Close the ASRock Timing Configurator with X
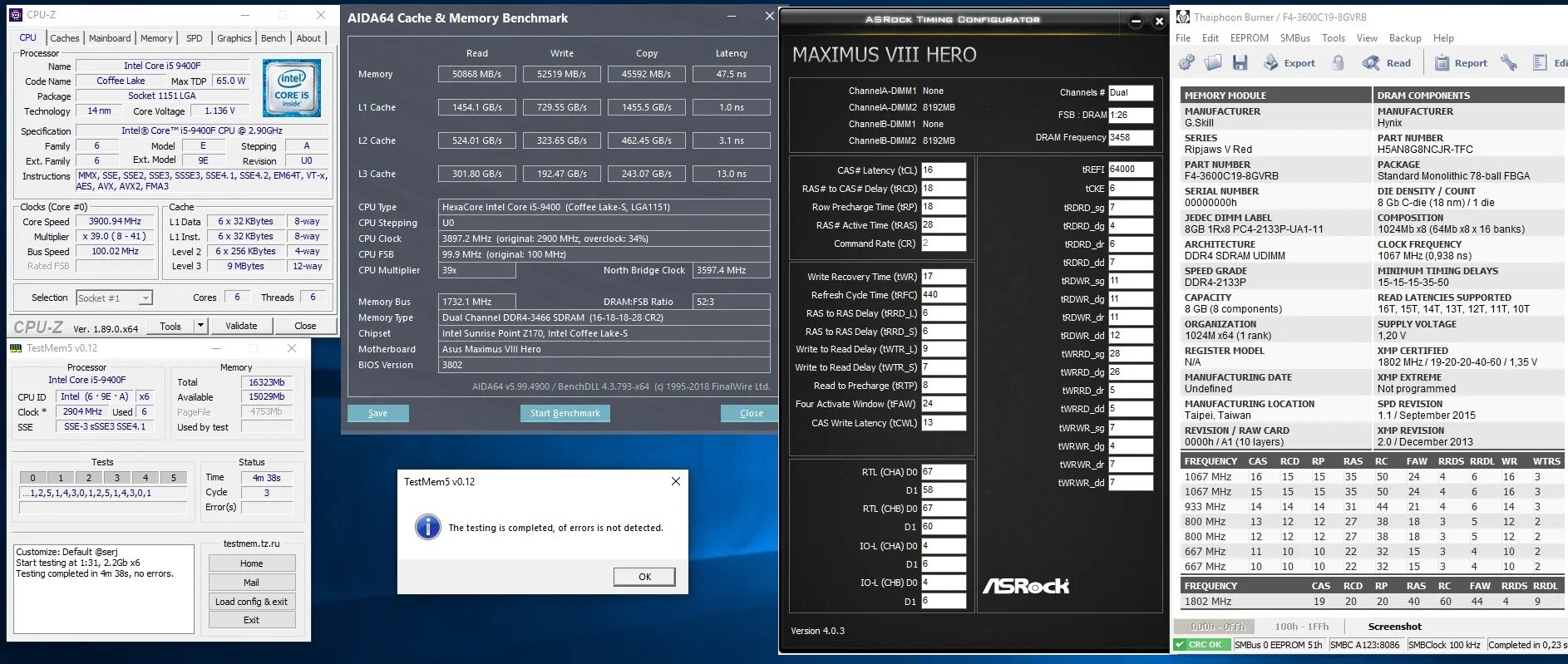The width and height of the screenshot is (1568, 664). tap(1159, 22)
